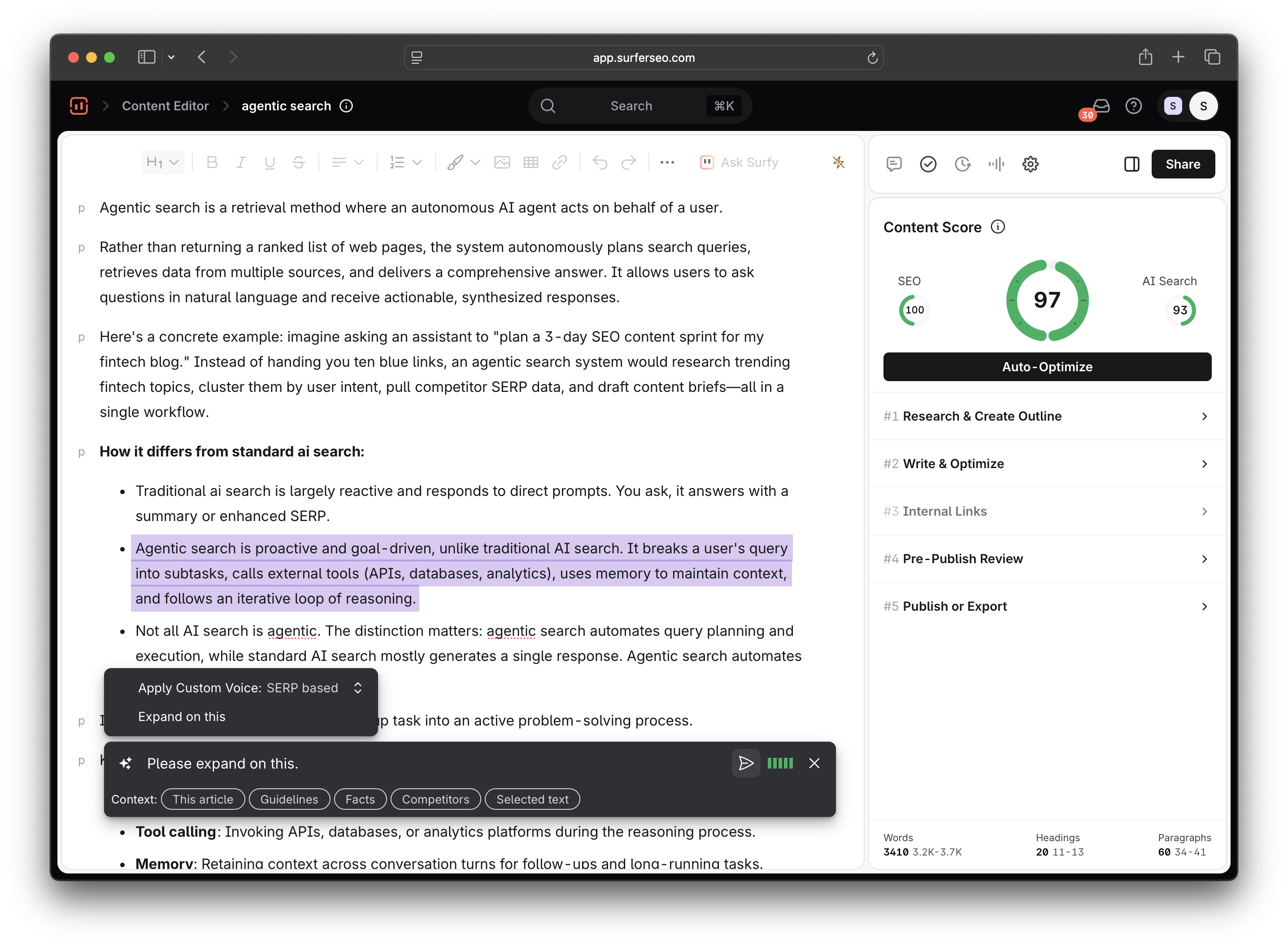Click the Please expand on this input
Screen dimensions: 1288x947
point(435,763)
